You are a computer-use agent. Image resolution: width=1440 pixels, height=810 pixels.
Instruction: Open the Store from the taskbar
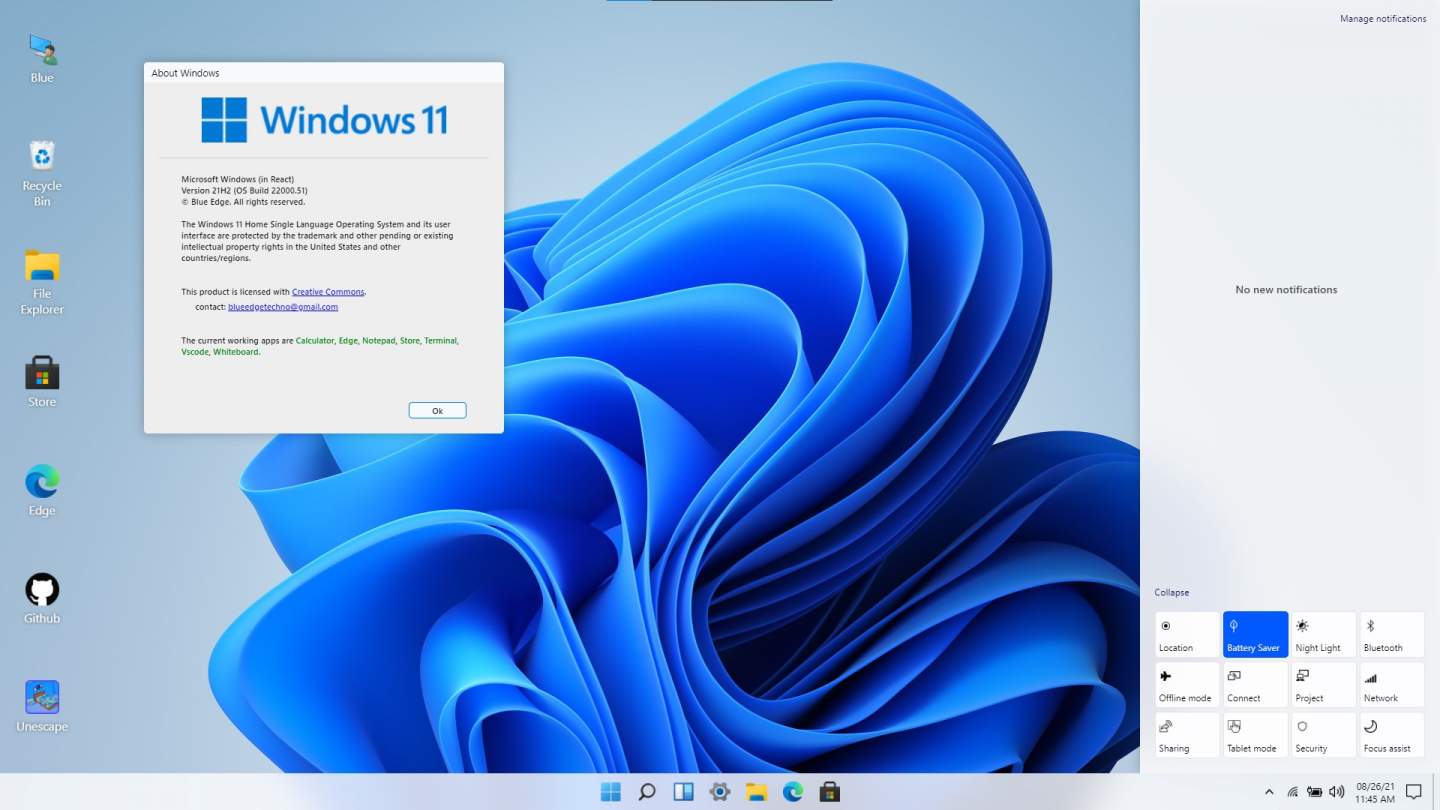pyautogui.click(x=829, y=791)
